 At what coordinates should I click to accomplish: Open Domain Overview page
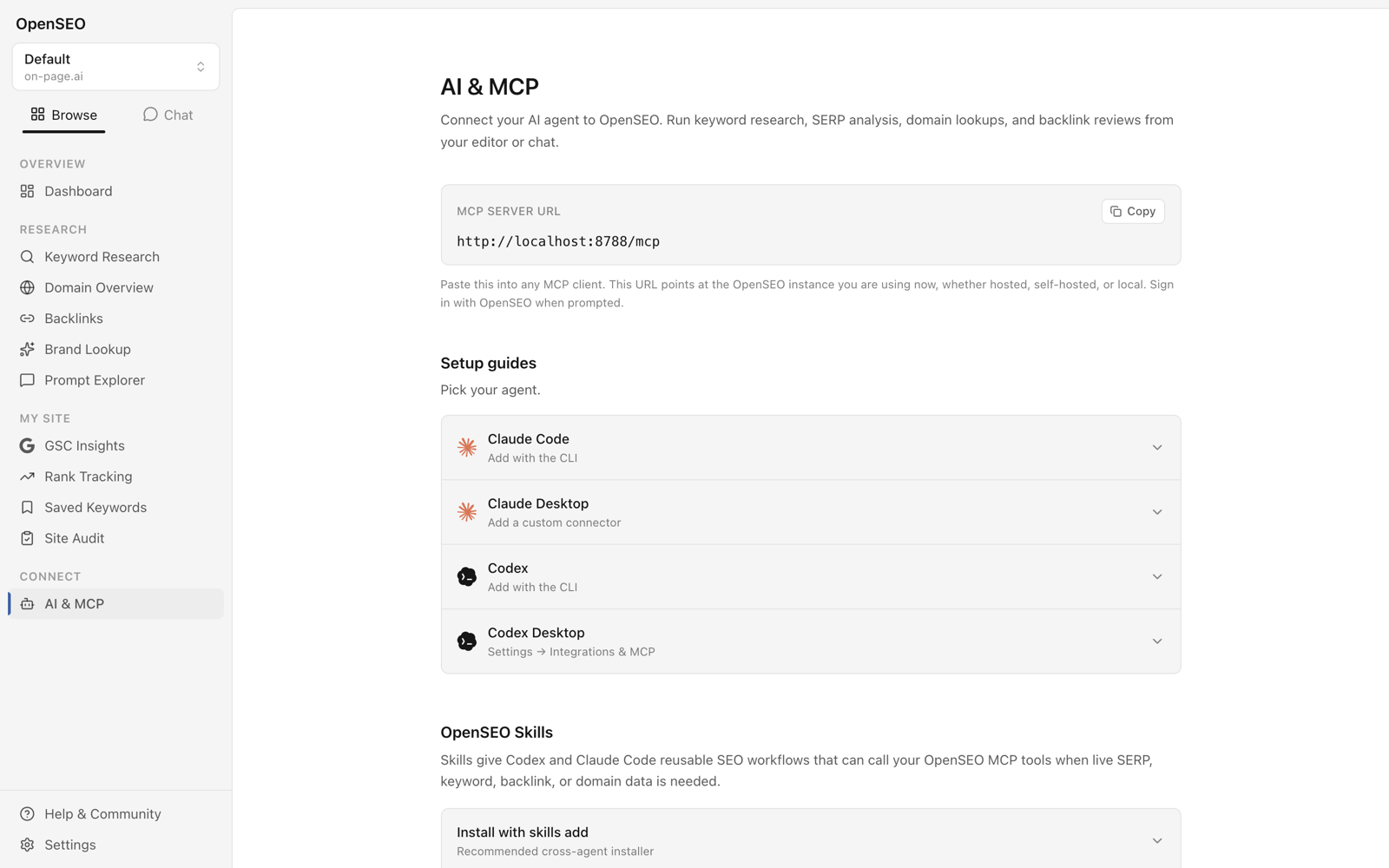pyautogui.click(x=116, y=287)
